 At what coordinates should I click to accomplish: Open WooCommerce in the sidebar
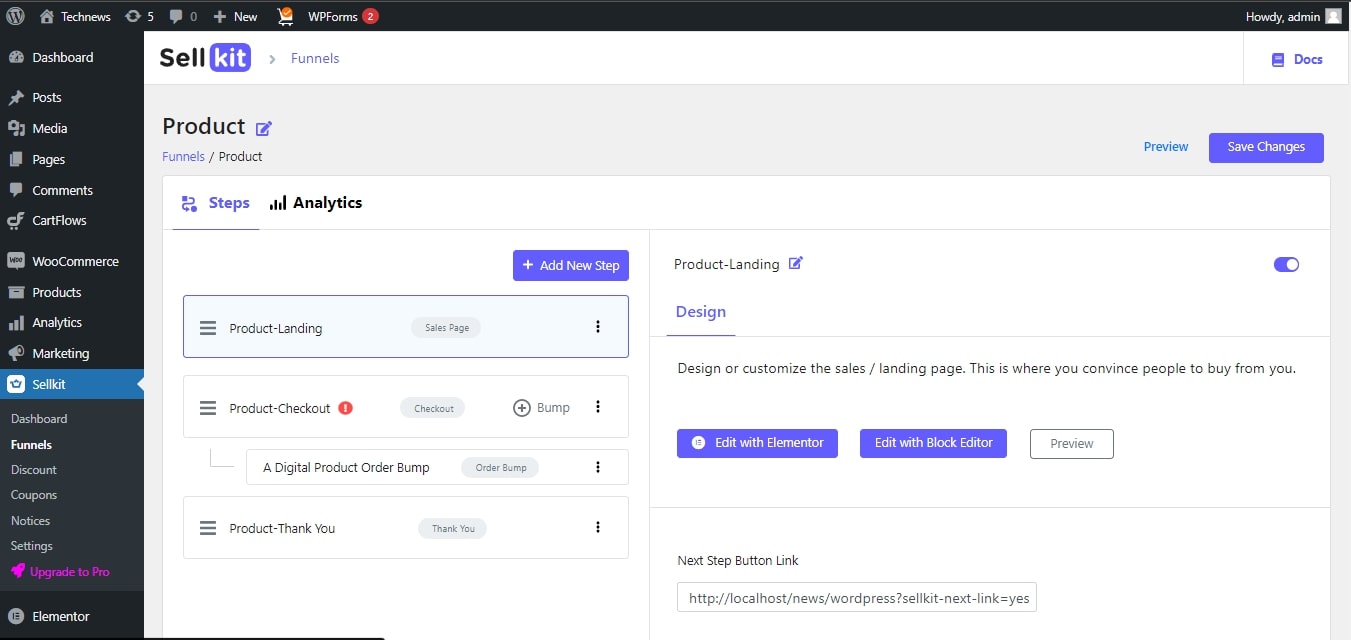[x=72, y=262]
